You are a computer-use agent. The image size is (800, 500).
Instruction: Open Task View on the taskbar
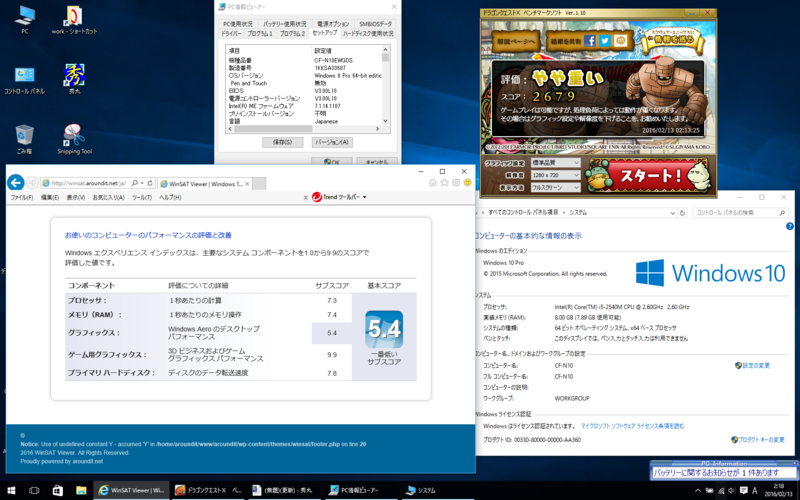point(34,490)
